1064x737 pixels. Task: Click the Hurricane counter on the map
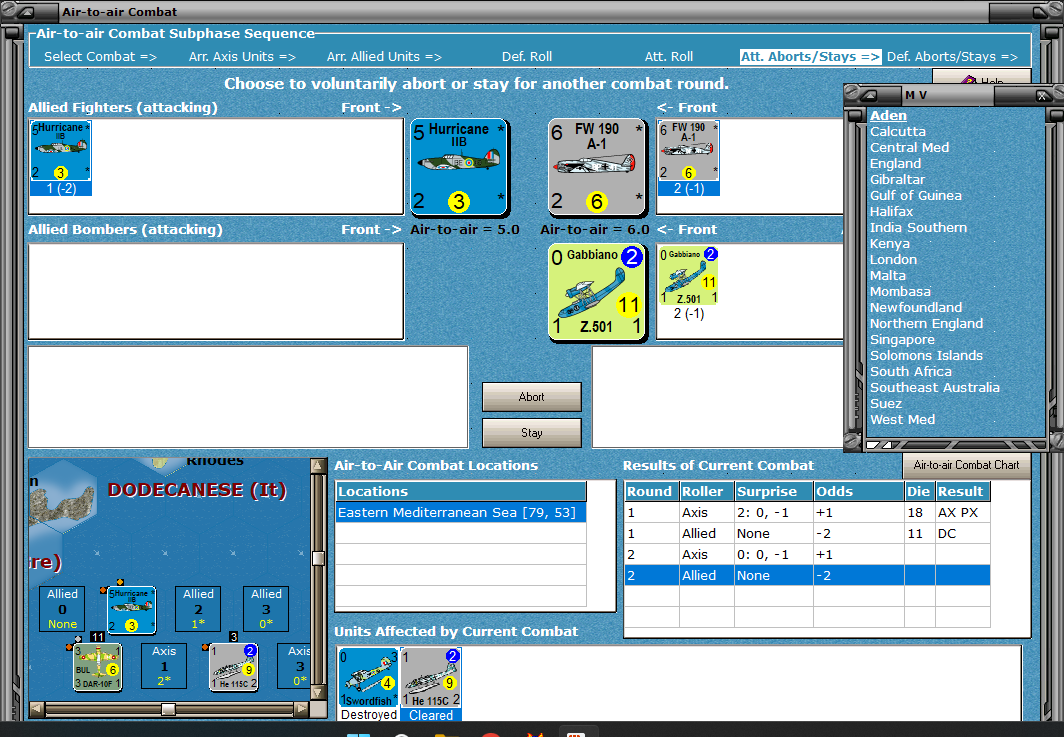coord(132,610)
